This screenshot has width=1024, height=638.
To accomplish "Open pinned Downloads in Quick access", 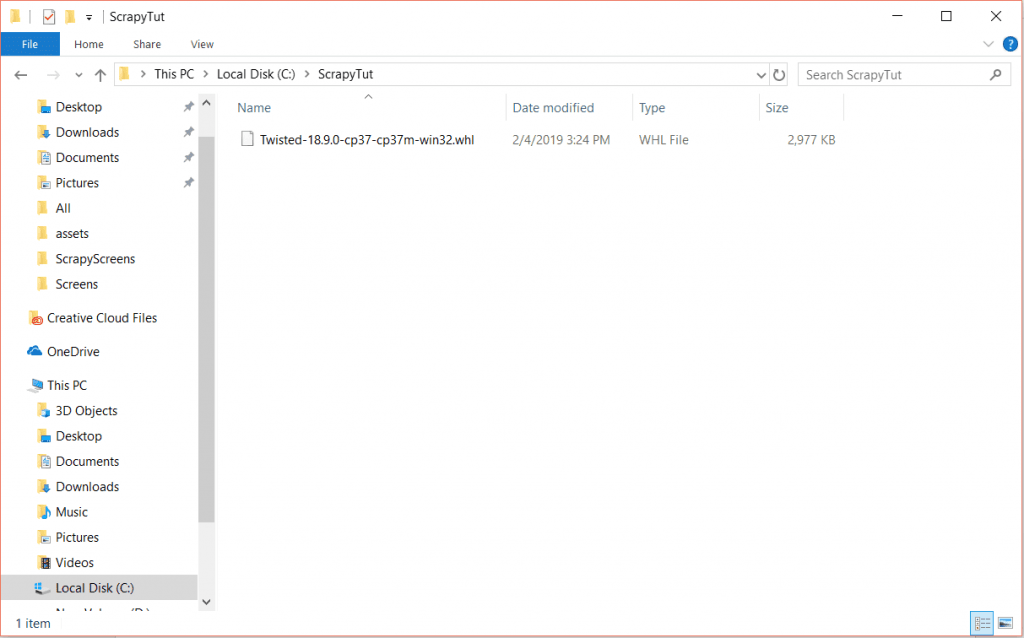I will pyautogui.click(x=87, y=132).
